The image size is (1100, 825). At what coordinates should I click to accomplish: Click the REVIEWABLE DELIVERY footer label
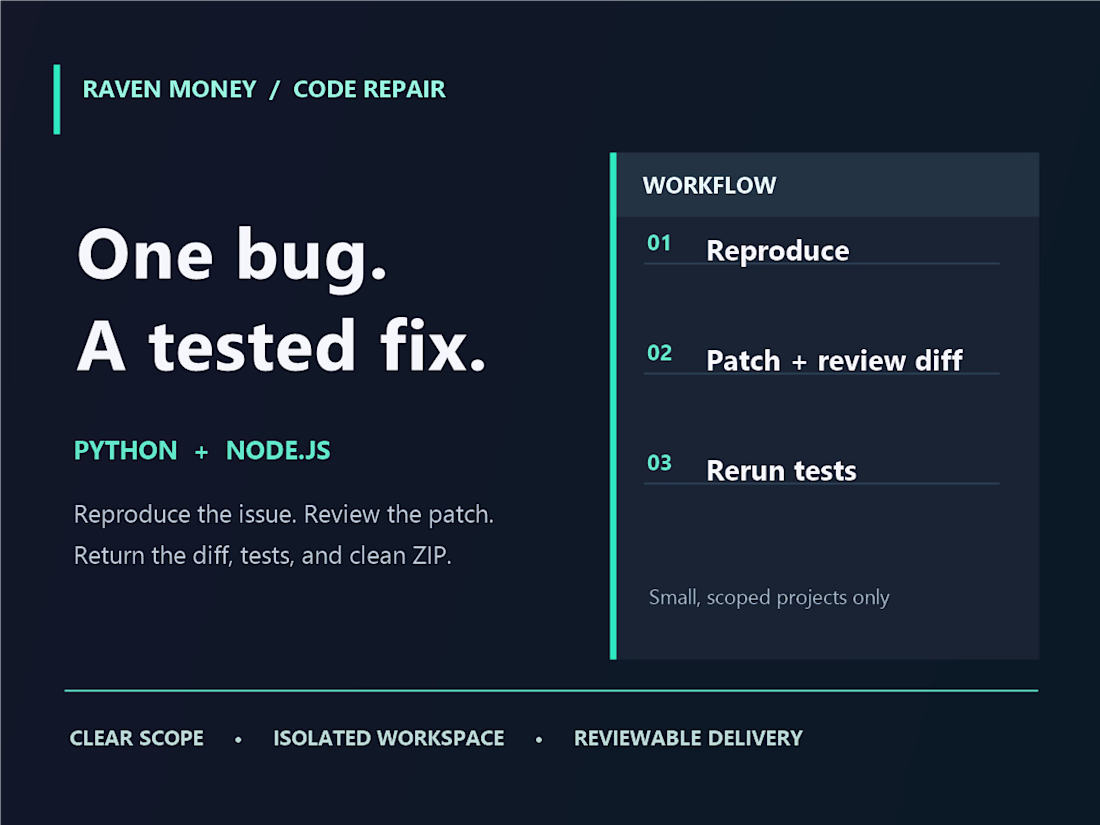point(688,738)
